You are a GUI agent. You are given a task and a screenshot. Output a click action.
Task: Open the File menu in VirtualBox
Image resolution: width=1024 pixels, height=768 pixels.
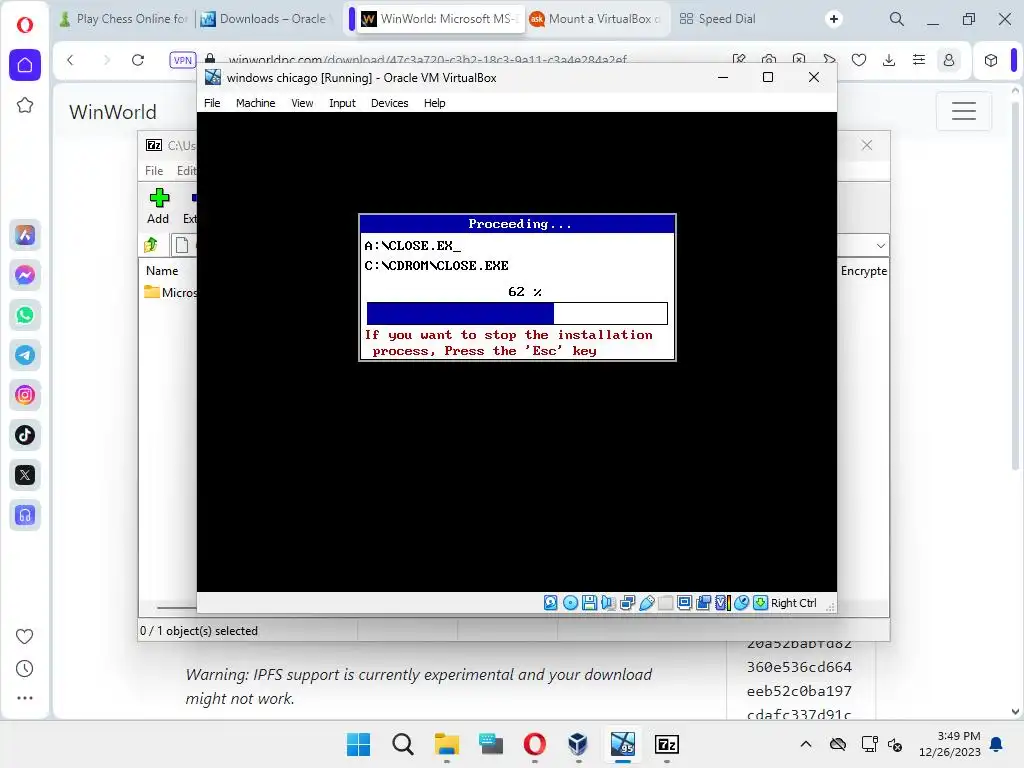coord(212,103)
